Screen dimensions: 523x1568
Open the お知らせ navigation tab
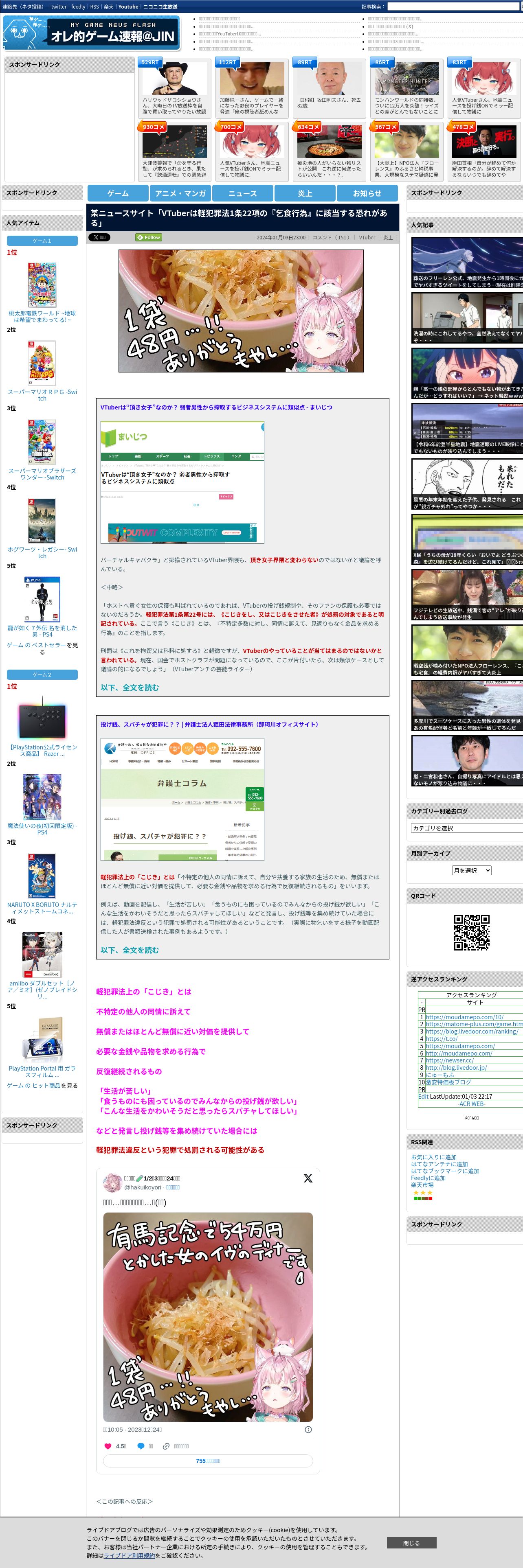(367, 193)
